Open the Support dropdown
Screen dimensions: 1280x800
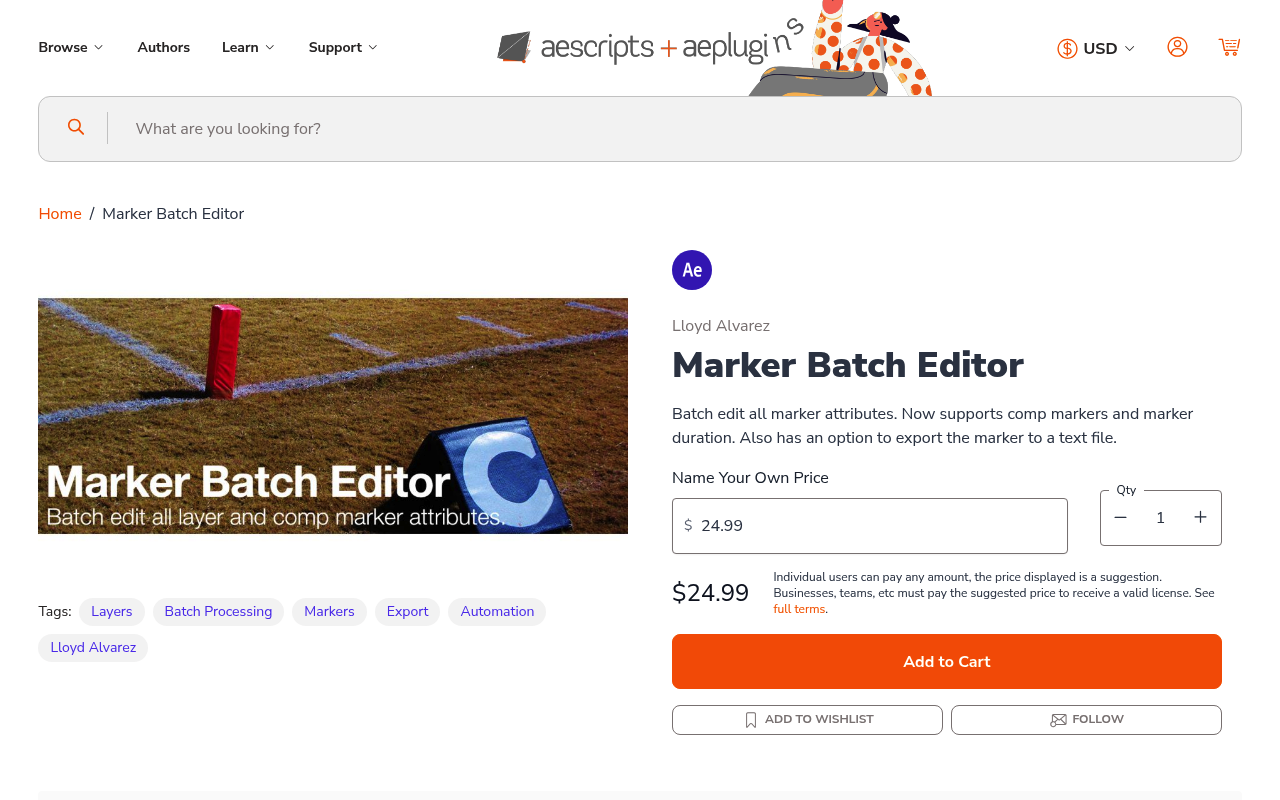(x=342, y=46)
